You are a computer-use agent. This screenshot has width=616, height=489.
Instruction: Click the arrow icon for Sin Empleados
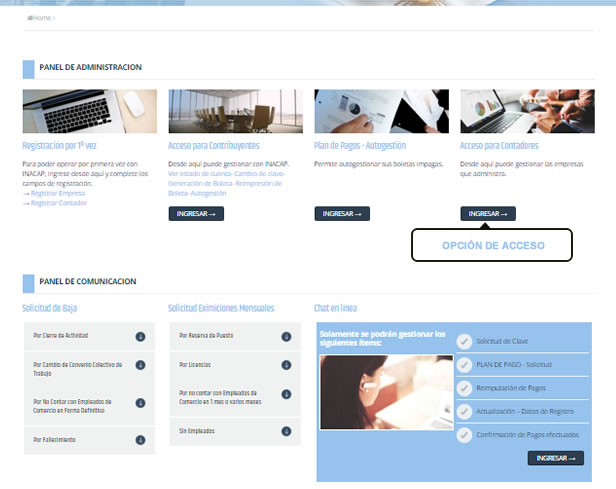[287, 432]
